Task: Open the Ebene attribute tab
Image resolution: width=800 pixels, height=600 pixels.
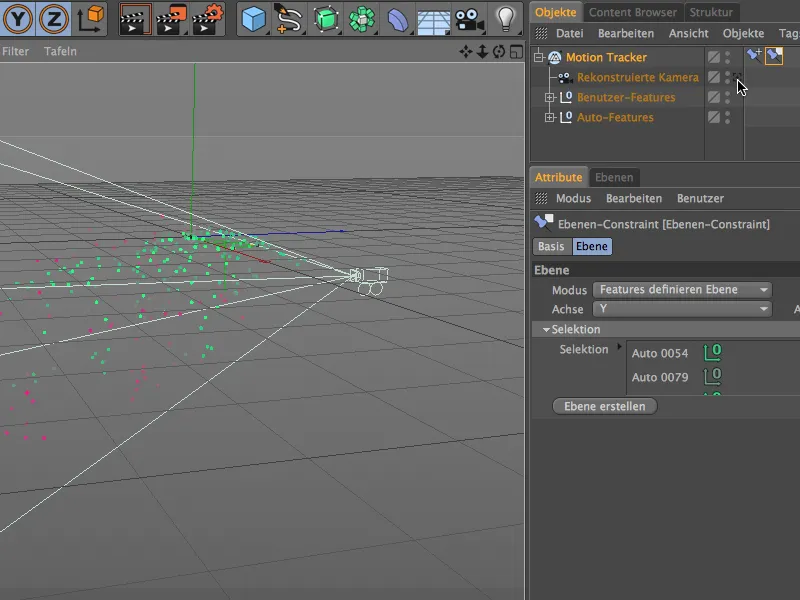Action: pyautogui.click(x=592, y=246)
